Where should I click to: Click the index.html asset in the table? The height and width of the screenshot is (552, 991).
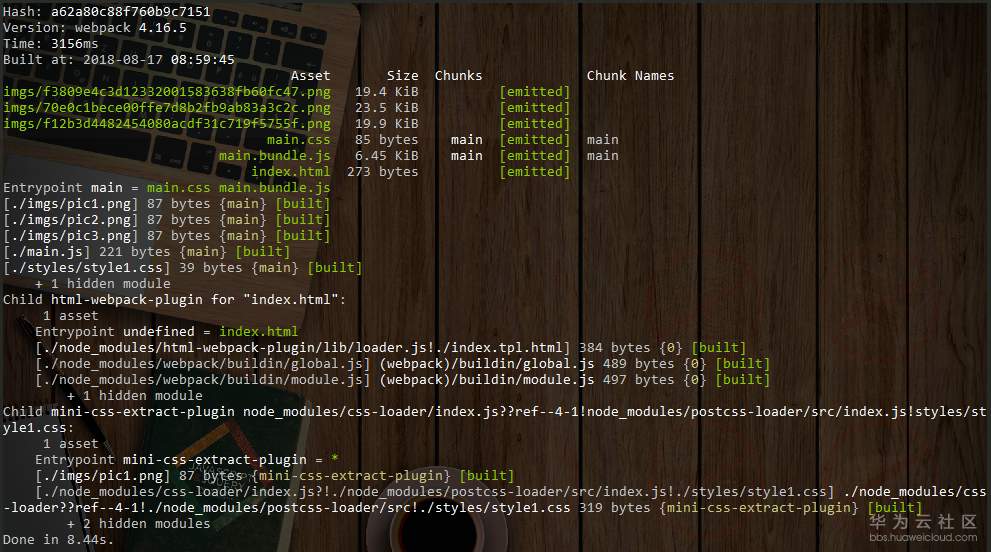click(x=291, y=171)
